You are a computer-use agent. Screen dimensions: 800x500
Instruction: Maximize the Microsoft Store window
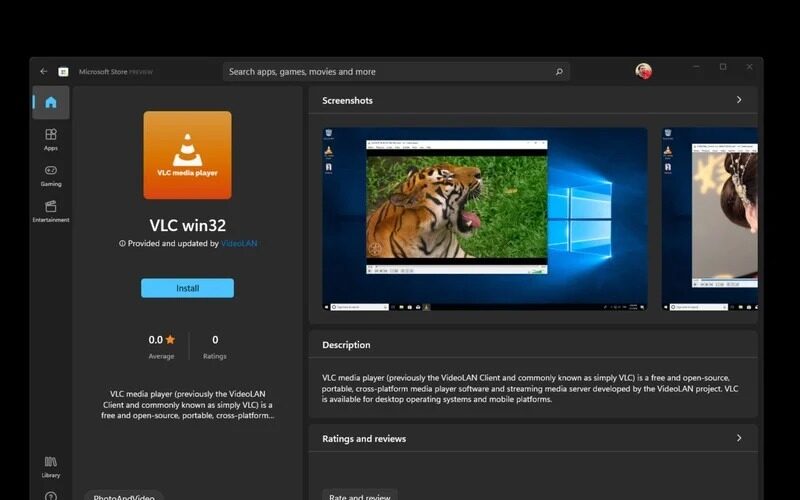723,67
